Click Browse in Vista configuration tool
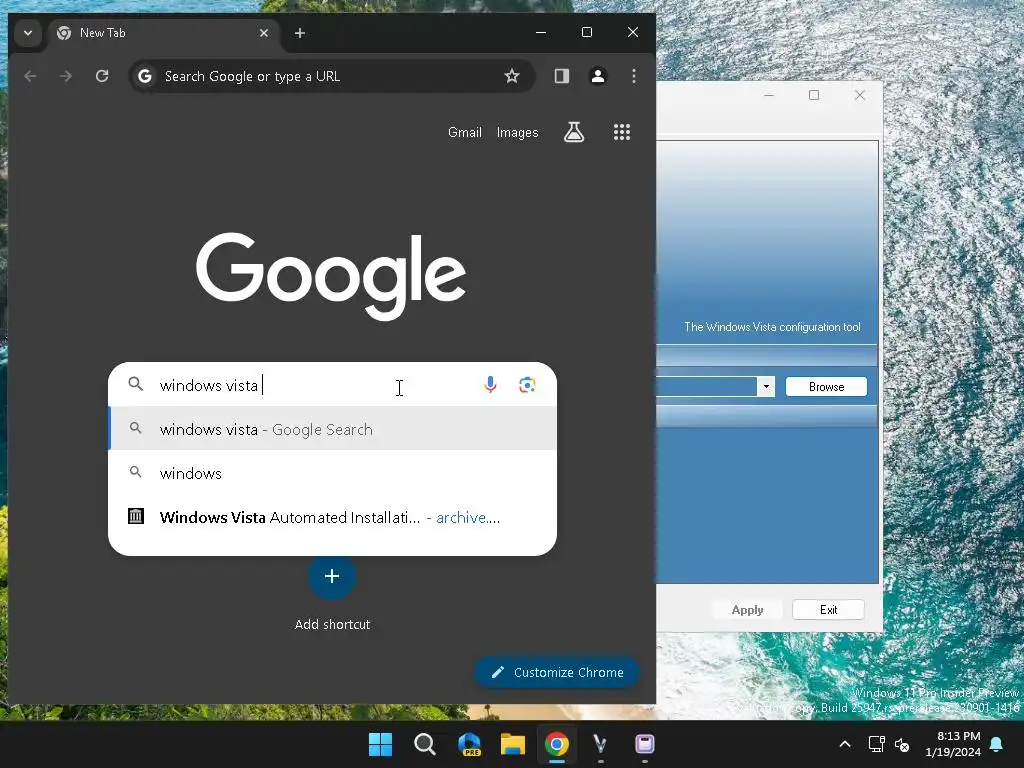Viewport: 1024px width, 768px height. pos(826,387)
